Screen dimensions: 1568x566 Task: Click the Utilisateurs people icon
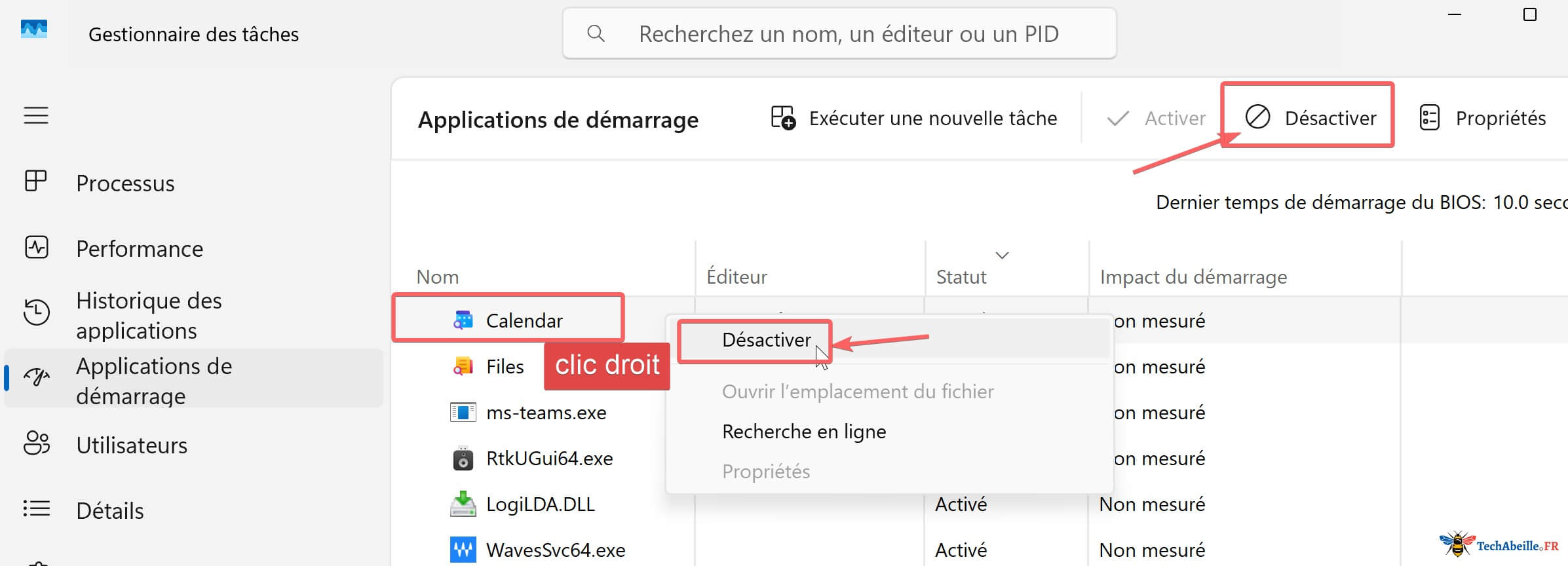[37, 443]
